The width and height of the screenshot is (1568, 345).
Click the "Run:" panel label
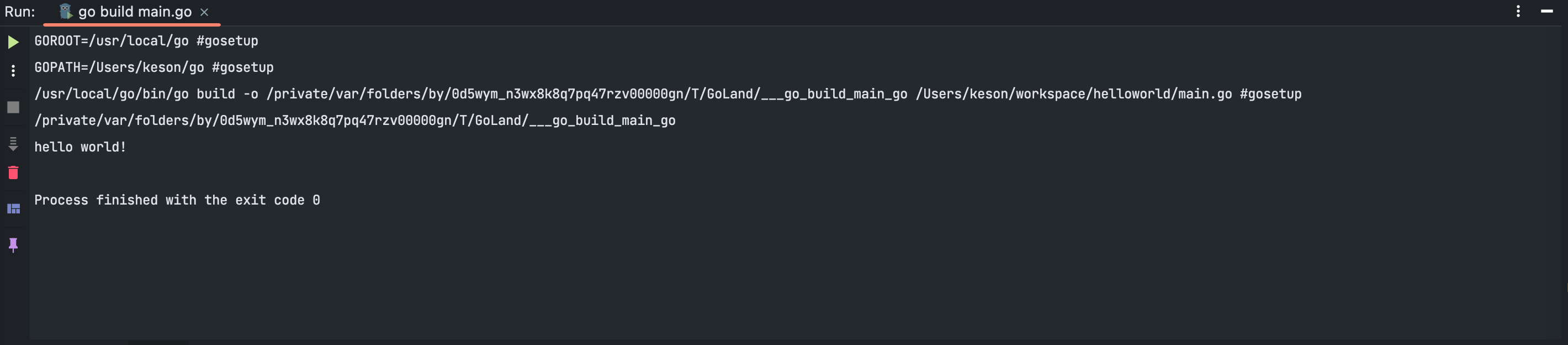pos(20,12)
